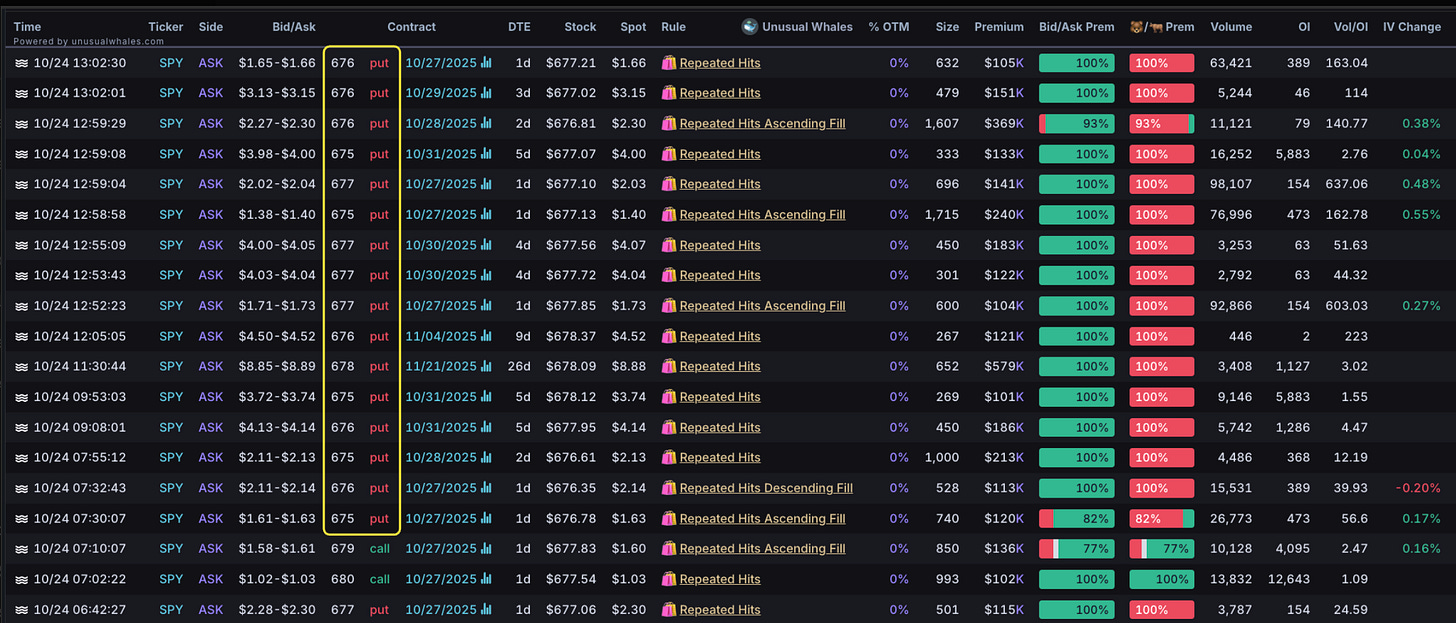
Task: Click the flow wave icon at 07:32:43
Action: coord(20,488)
